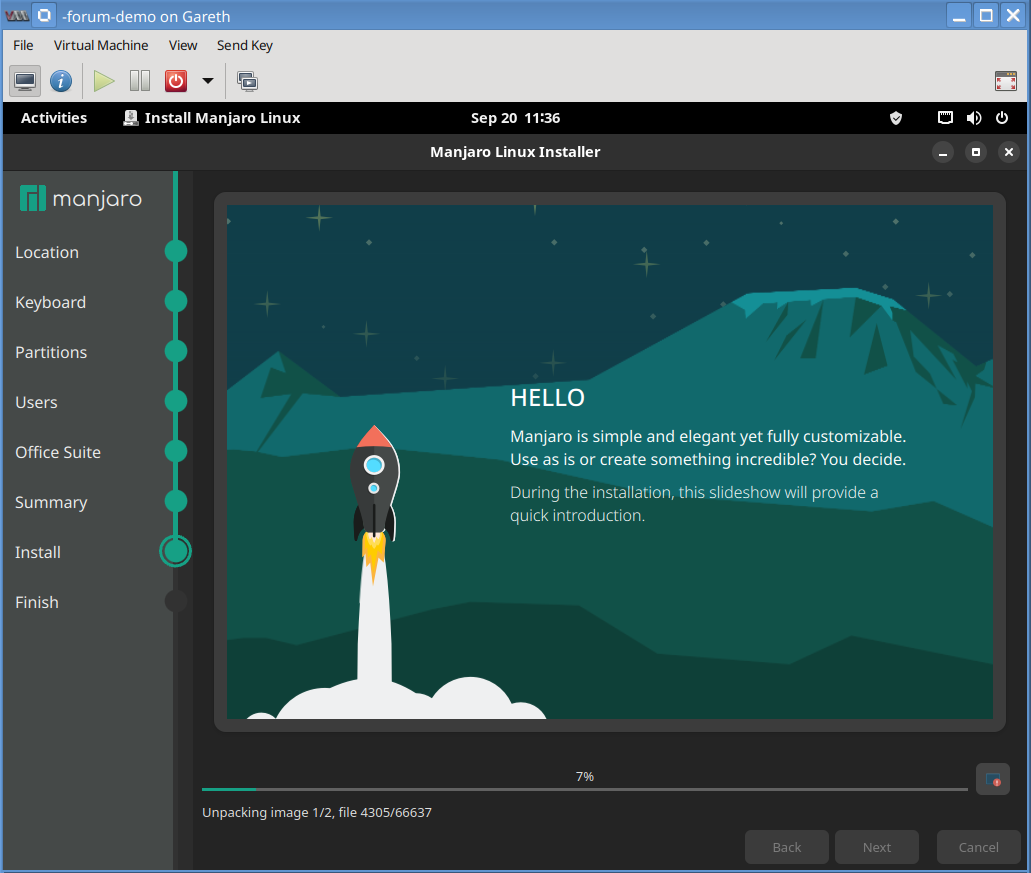Open the Virtual Machine menu
The image size is (1031, 873).
[101, 45]
